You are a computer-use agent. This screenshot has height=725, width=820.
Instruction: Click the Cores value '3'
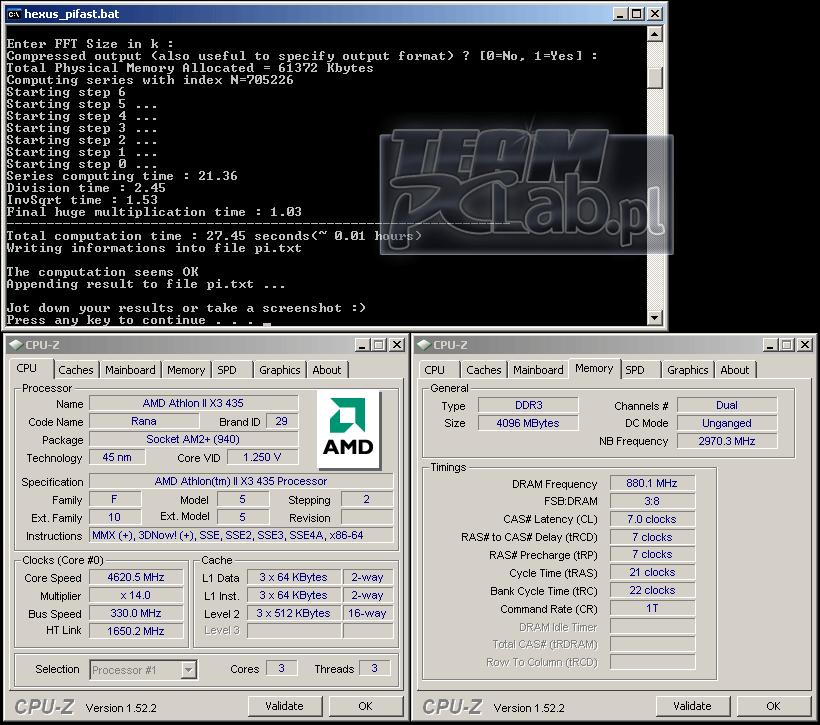tap(281, 669)
